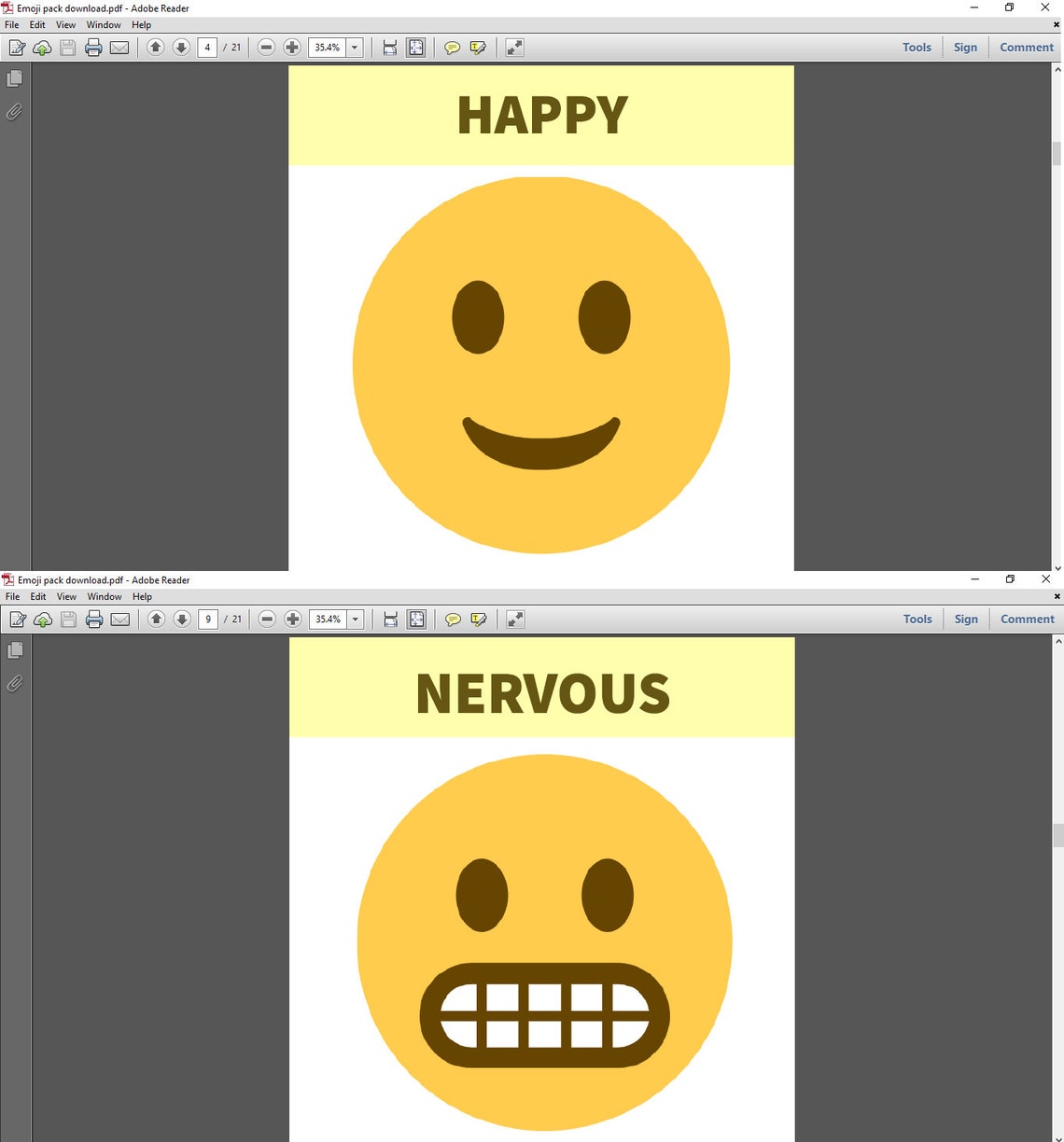Open the Attachments paperclip panel
Image resolution: width=1064 pixels, height=1142 pixels.
[14, 112]
